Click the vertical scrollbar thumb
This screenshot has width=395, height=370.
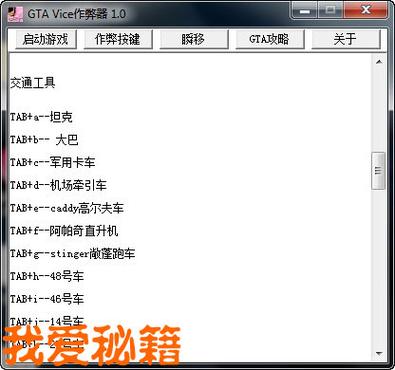pos(378,171)
